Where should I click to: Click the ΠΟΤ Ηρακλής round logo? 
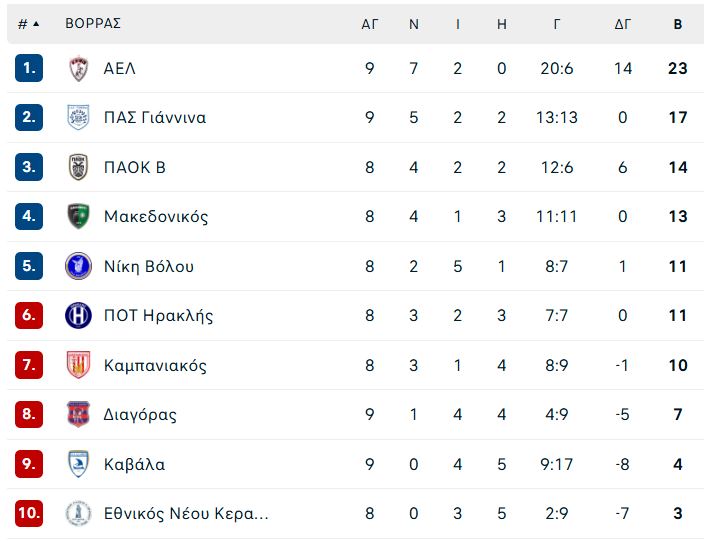pyautogui.click(x=78, y=315)
